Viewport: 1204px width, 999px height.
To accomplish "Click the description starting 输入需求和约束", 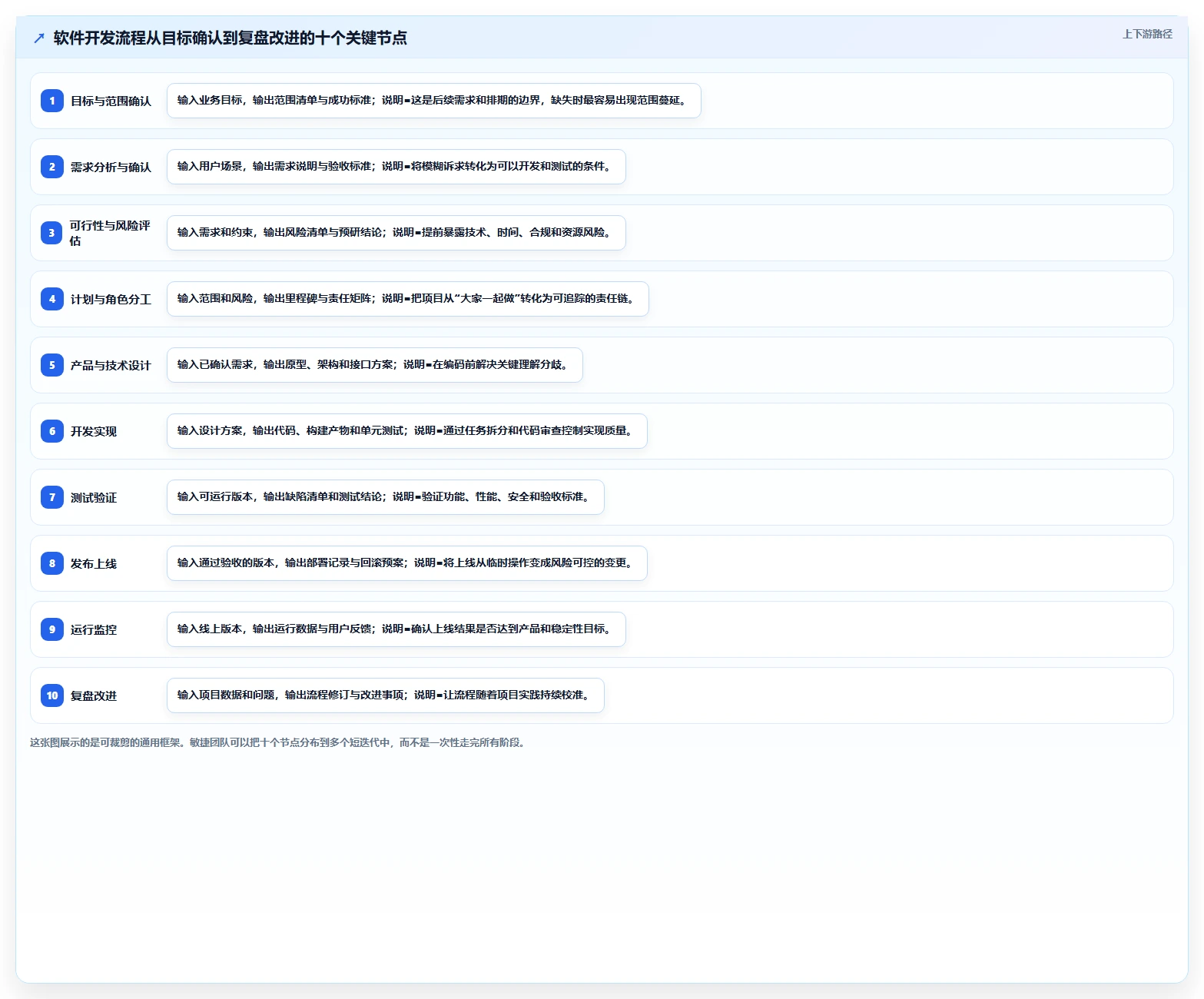I will pyautogui.click(x=396, y=233).
